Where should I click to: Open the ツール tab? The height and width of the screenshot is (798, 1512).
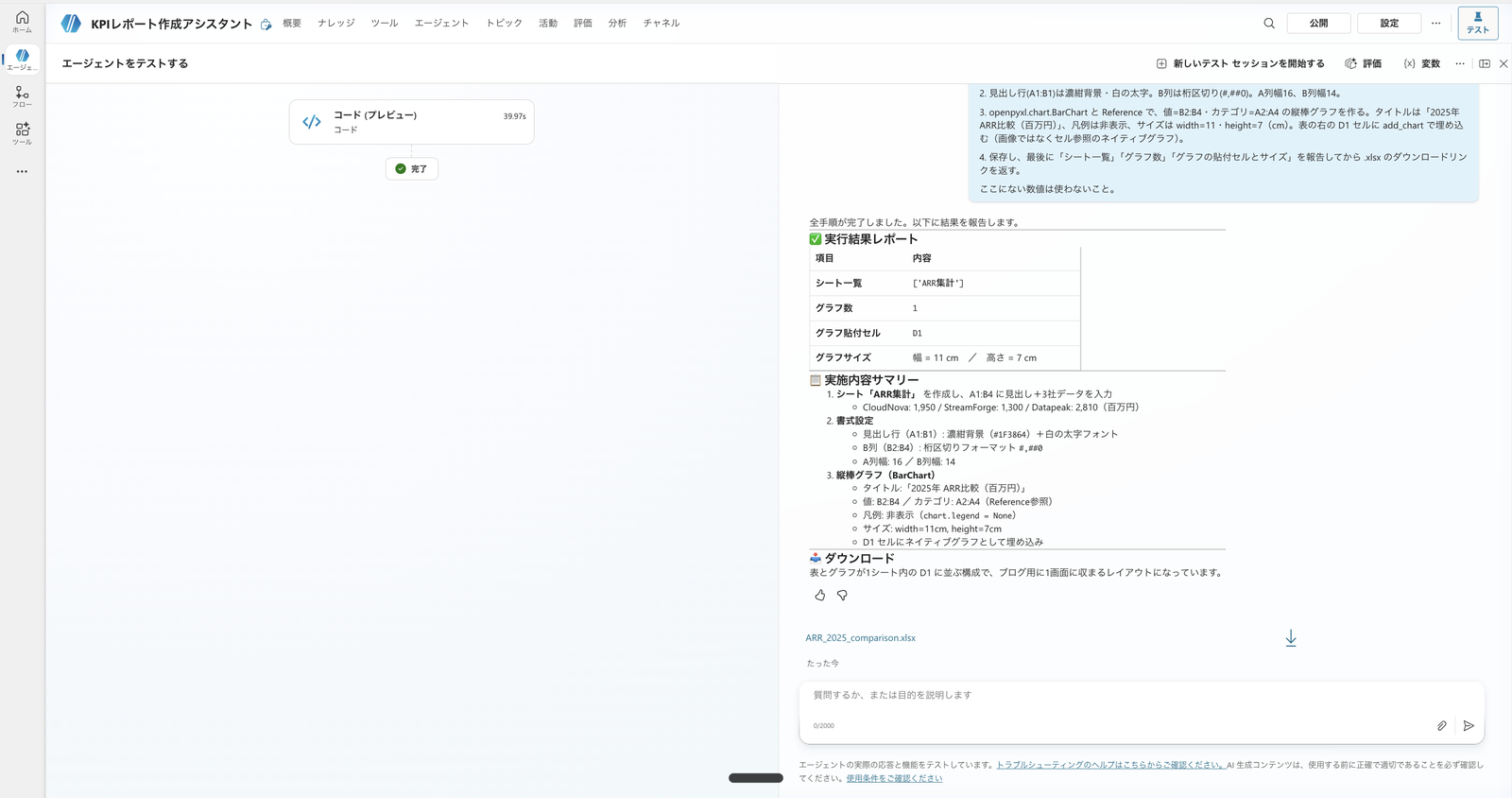(385, 23)
